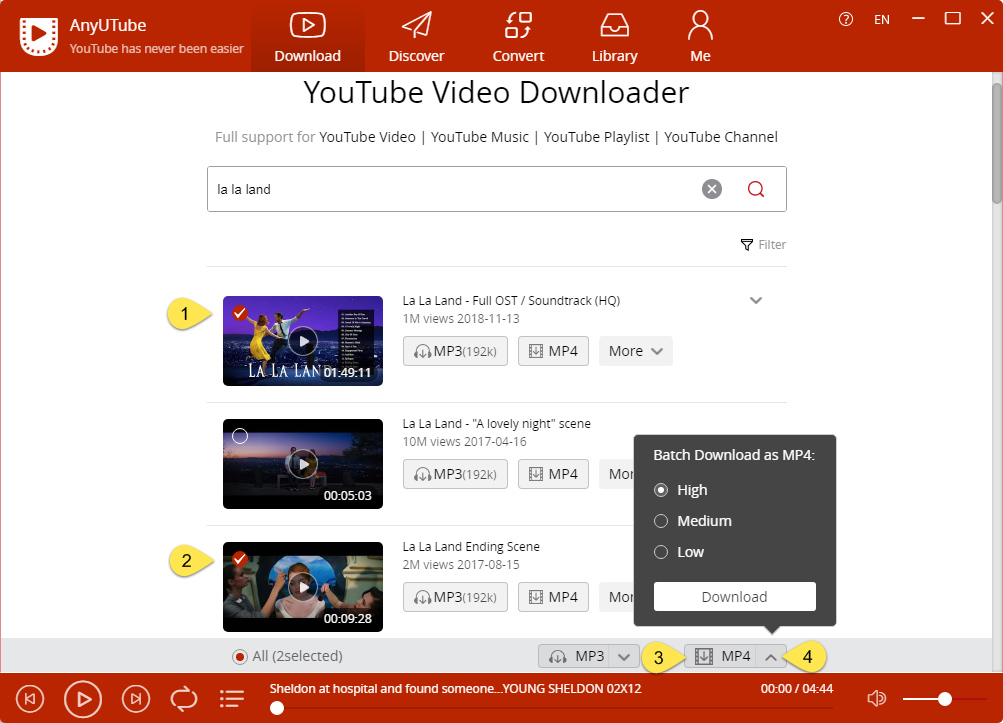Open the playlist queue icon
Screen dimensions: 1003x723
232,699
